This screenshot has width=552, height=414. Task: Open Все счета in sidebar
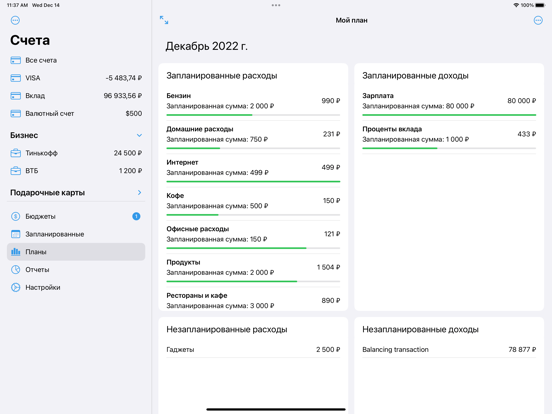(x=76, y=60)
